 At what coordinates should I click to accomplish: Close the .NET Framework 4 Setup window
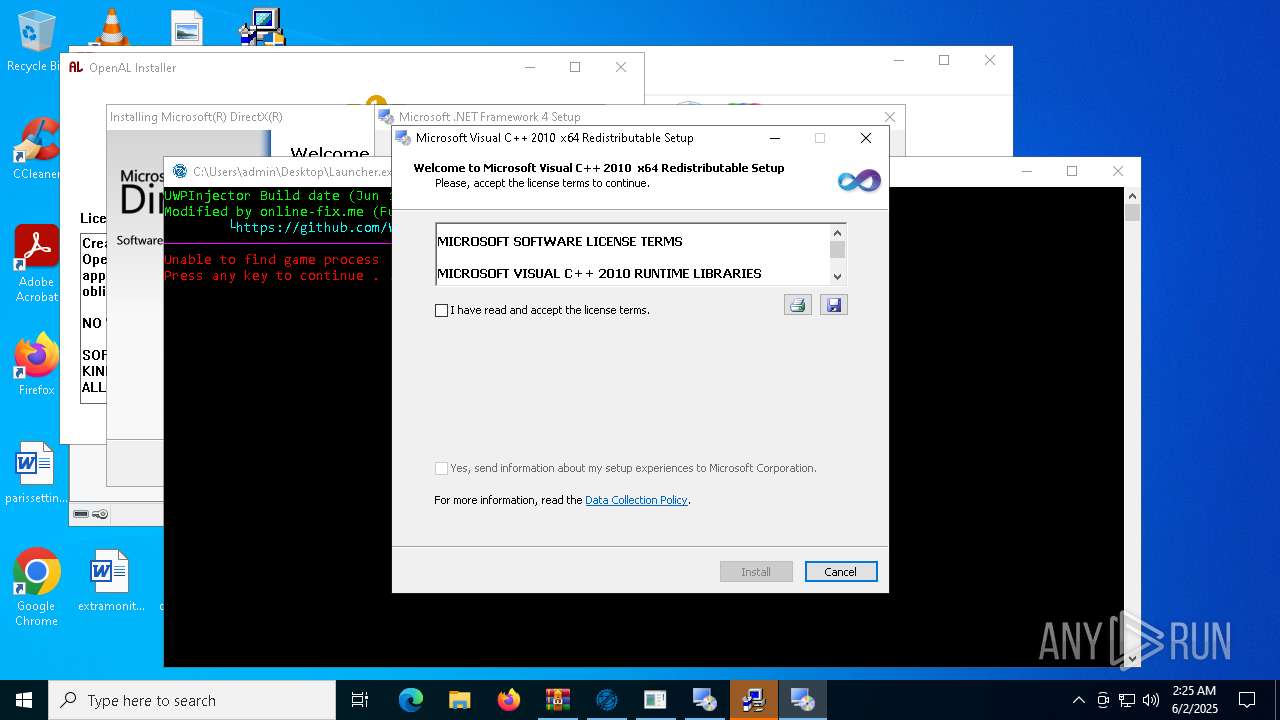point(889,117)
